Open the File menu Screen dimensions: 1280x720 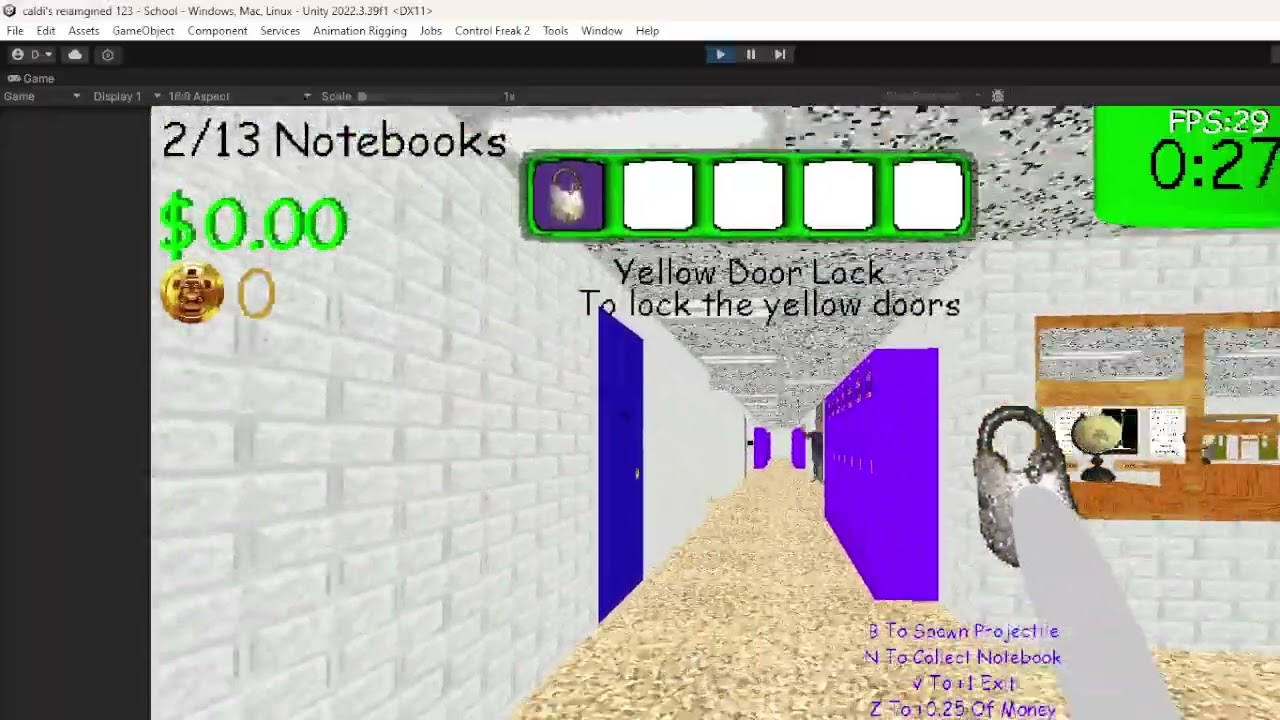pyautogui.click(x=15, y=31)
